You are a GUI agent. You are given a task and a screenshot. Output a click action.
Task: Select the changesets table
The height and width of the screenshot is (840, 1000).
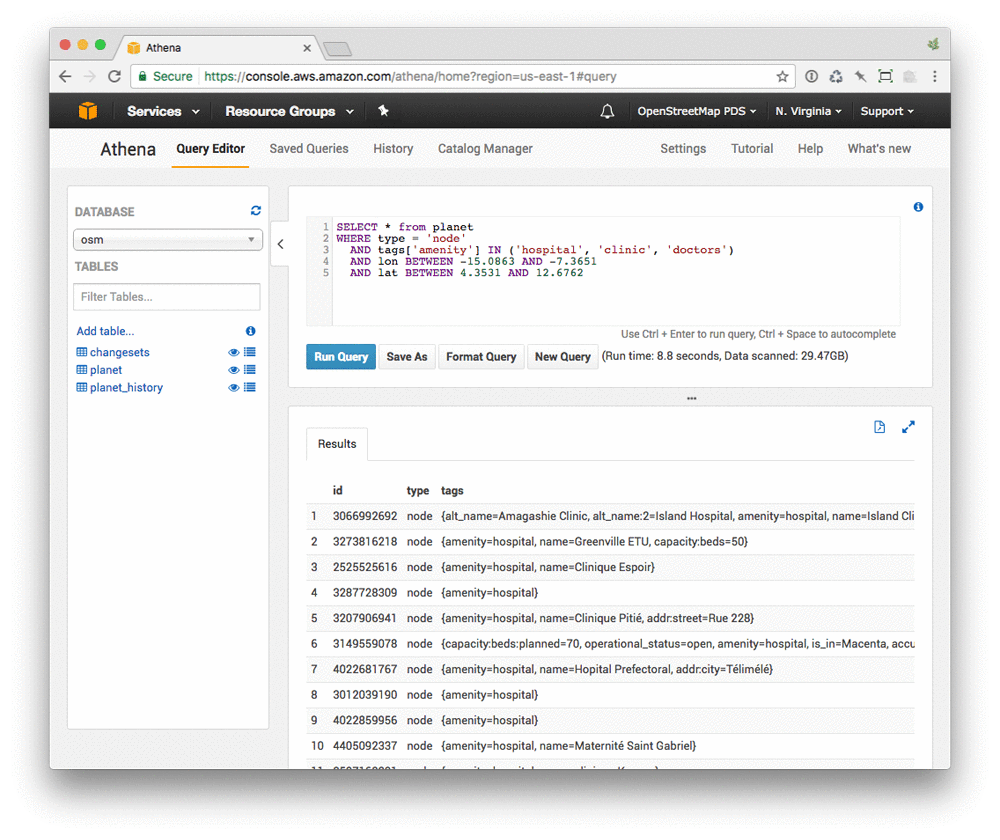tap(119, 352)
